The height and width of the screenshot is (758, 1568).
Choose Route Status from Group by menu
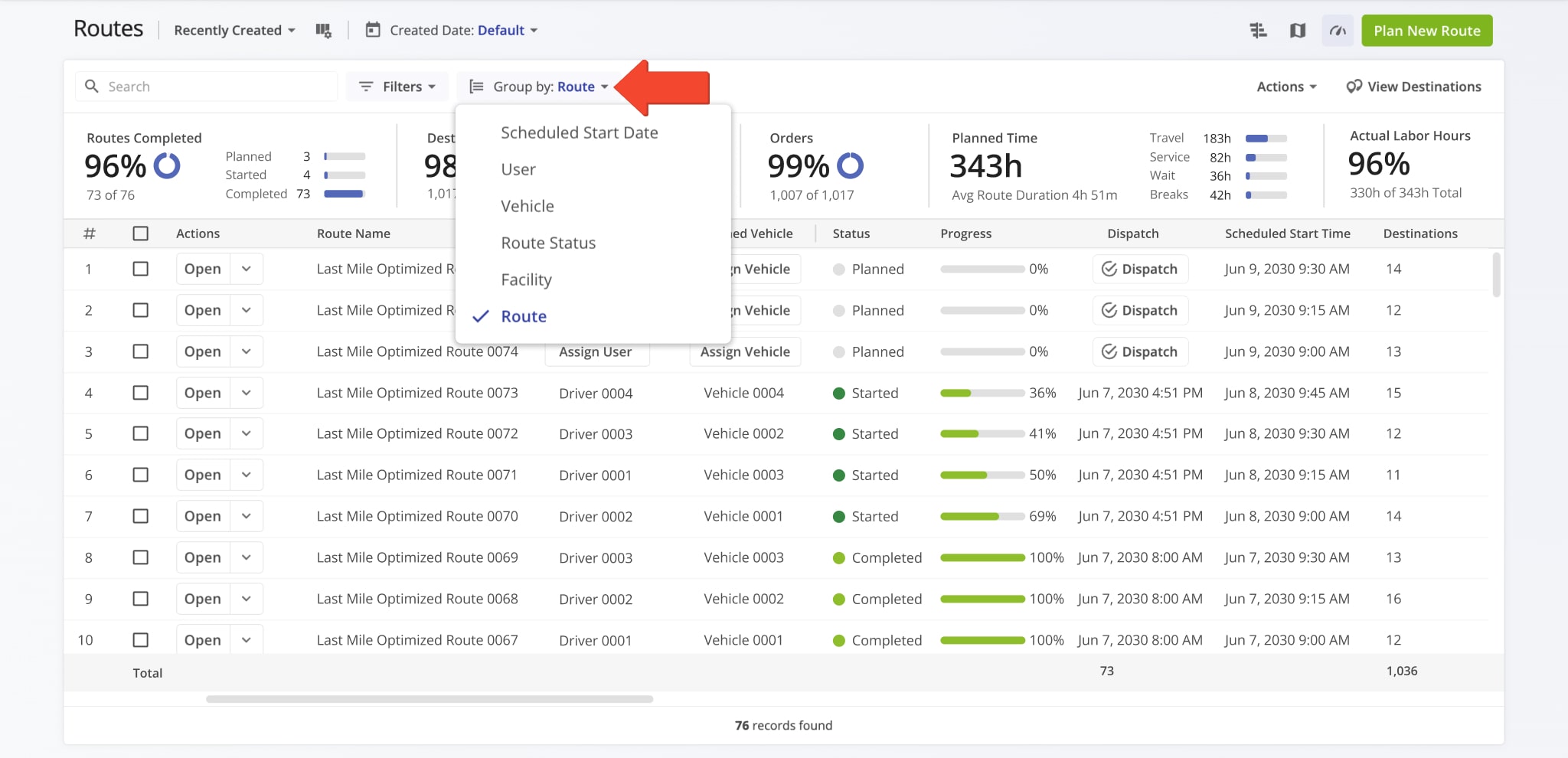coord(548,243)
